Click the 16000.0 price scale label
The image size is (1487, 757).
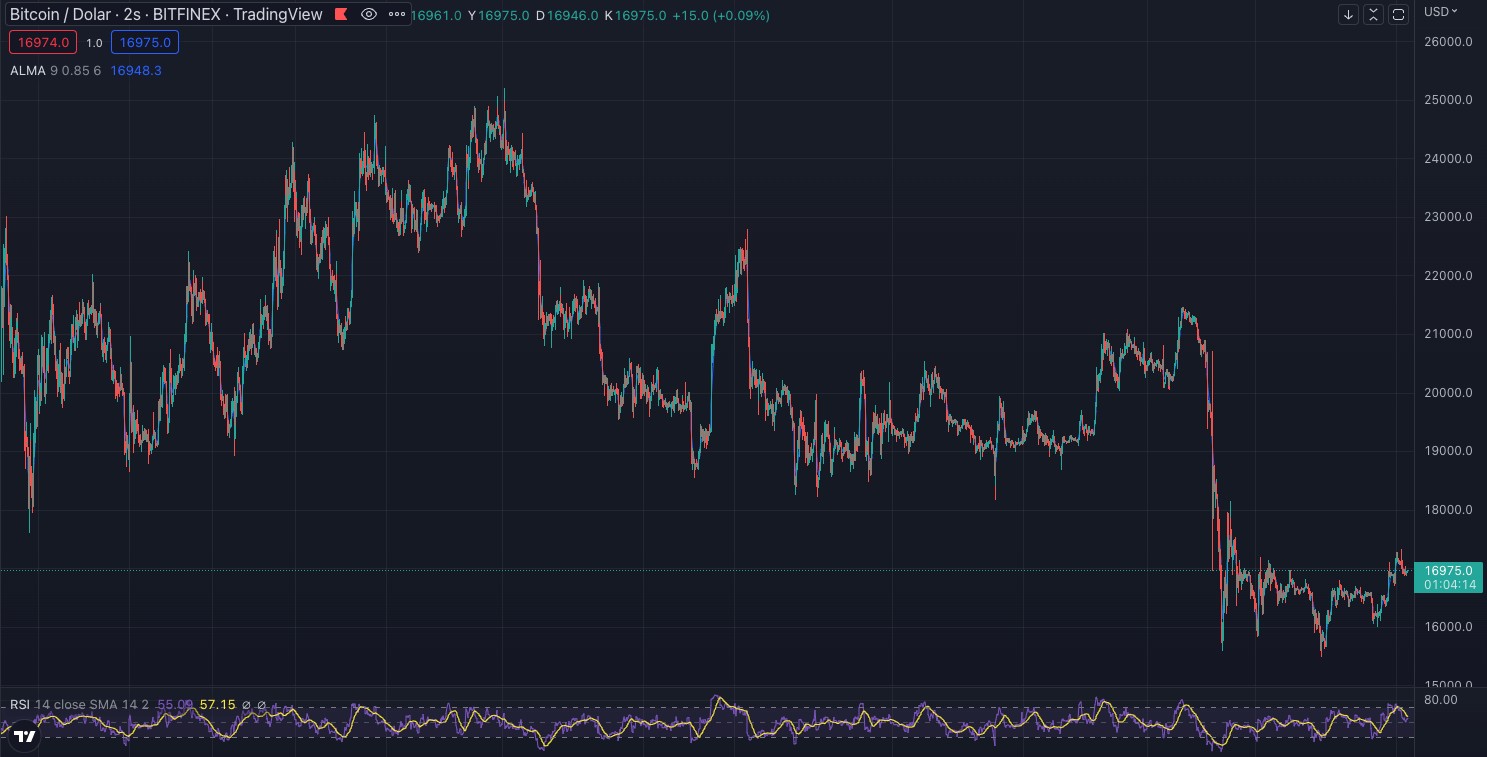[1448, 627]
